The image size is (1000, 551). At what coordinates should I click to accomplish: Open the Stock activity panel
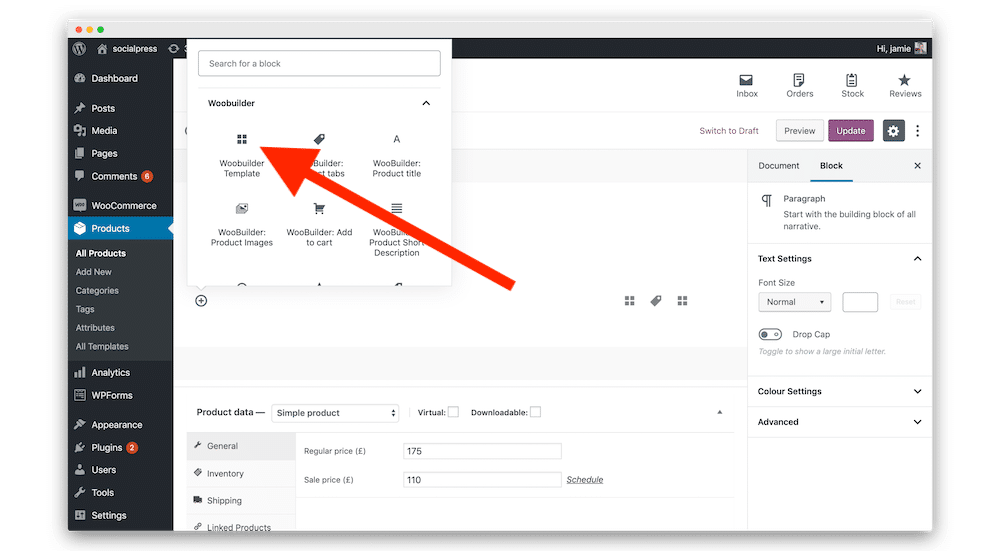coord(852,86)
